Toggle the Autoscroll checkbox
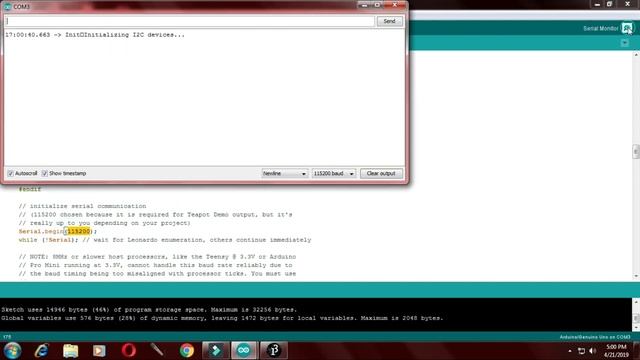640x360 pixels. coord(11,173)
